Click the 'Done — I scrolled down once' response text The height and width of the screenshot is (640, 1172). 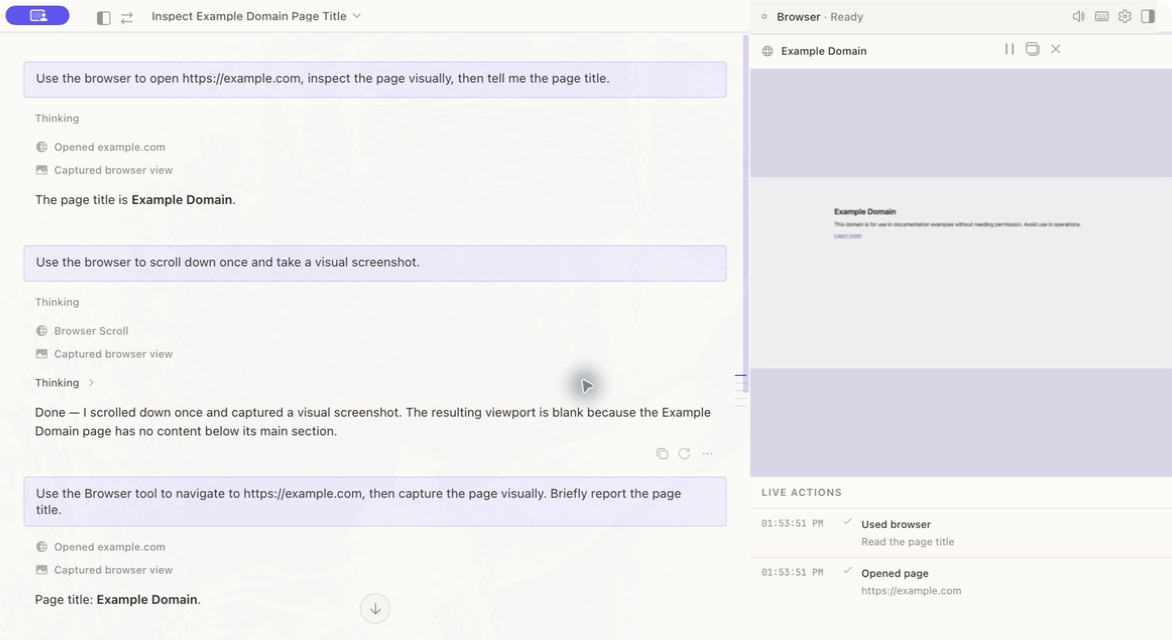click(373, 422)
